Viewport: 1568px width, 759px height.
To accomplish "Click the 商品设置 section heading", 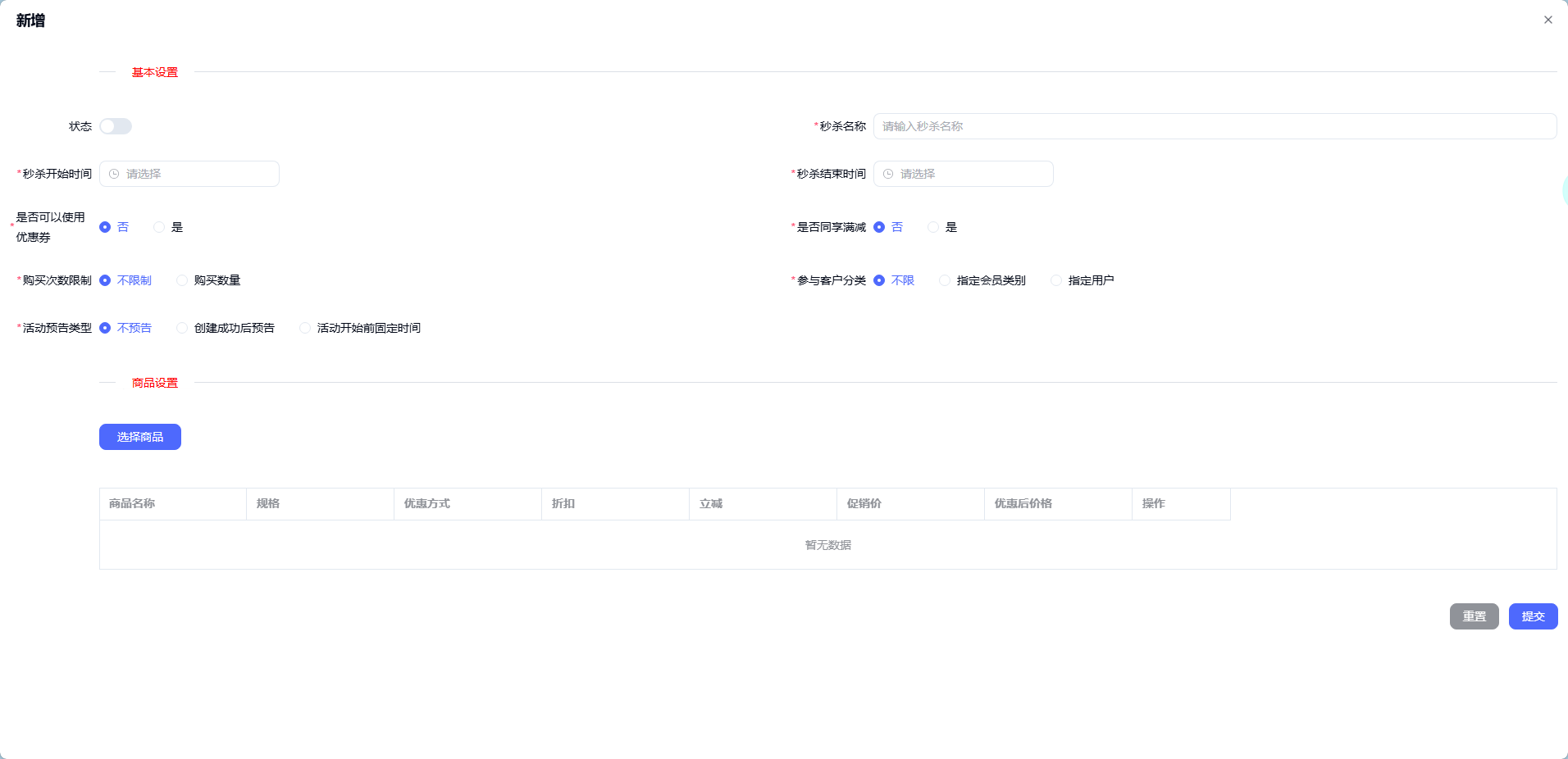I will [x=153, y=382].
